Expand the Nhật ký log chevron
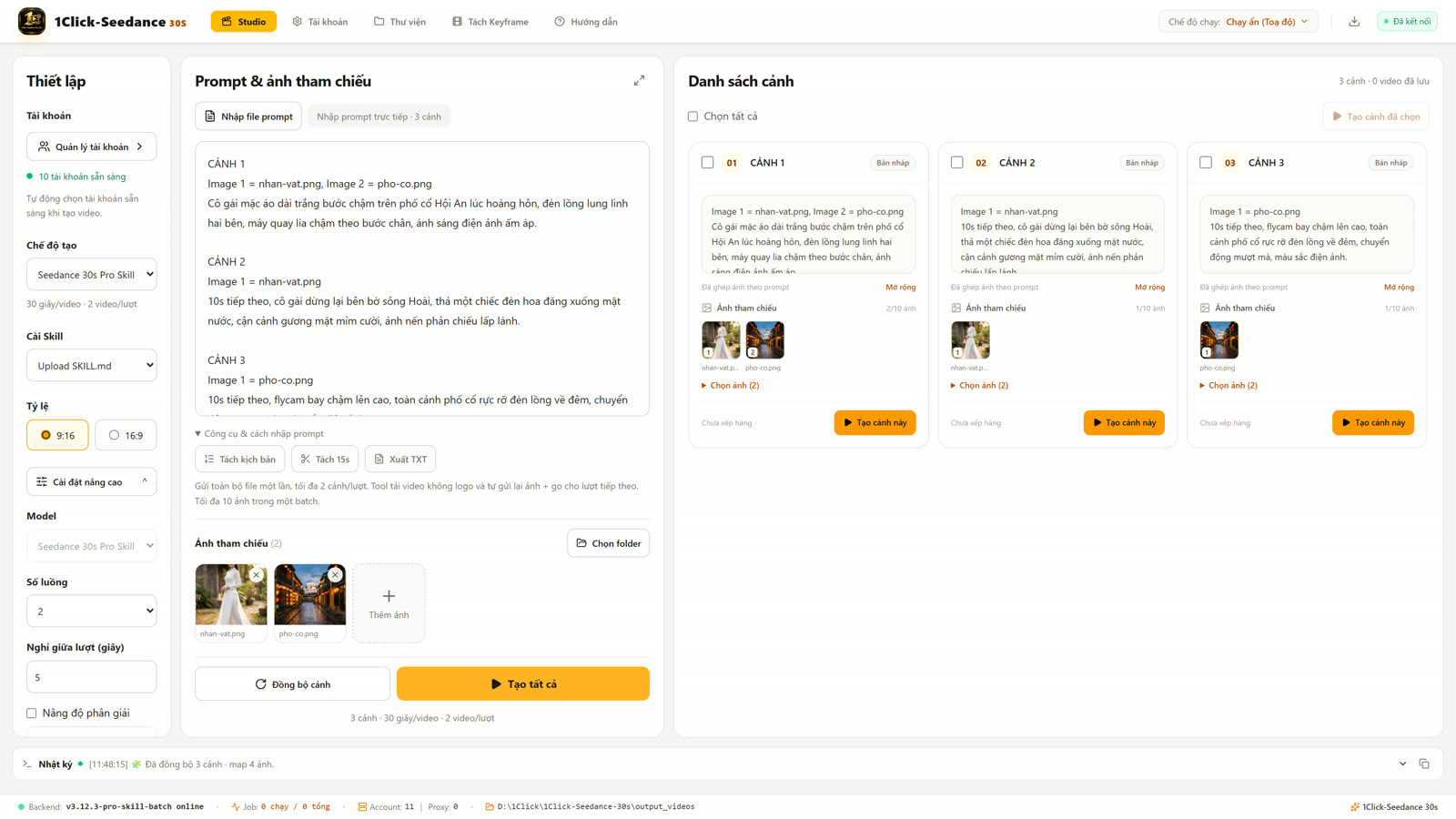The height and width of the screenshot is (819, 1456). 1402,764
